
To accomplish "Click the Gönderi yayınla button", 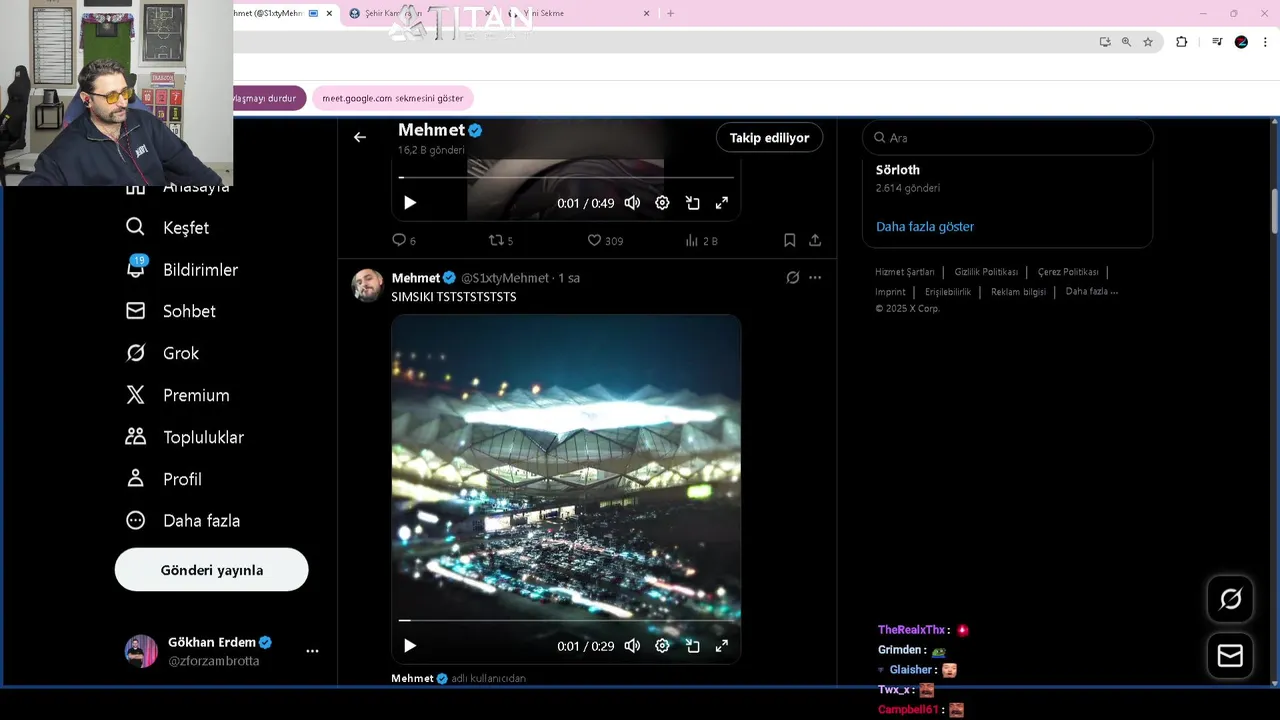I will click(x=212, y=570).
